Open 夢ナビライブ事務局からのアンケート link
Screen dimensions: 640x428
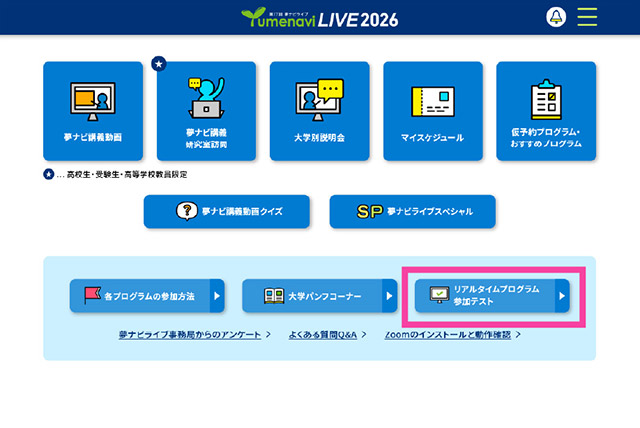(x=190, y=335)
